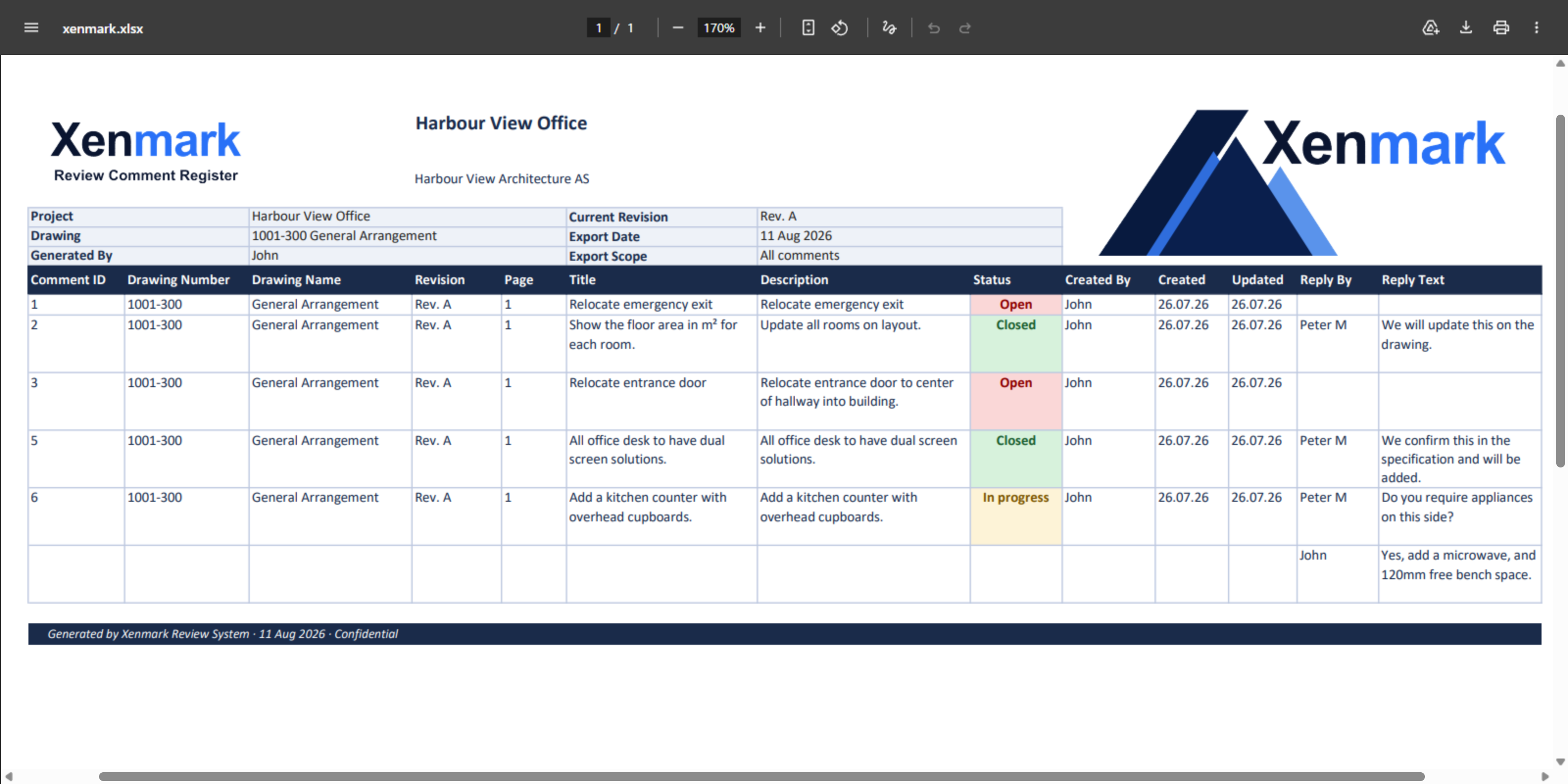
Task: Click 'Update all rooms on layout.' description
Action: 840,324
